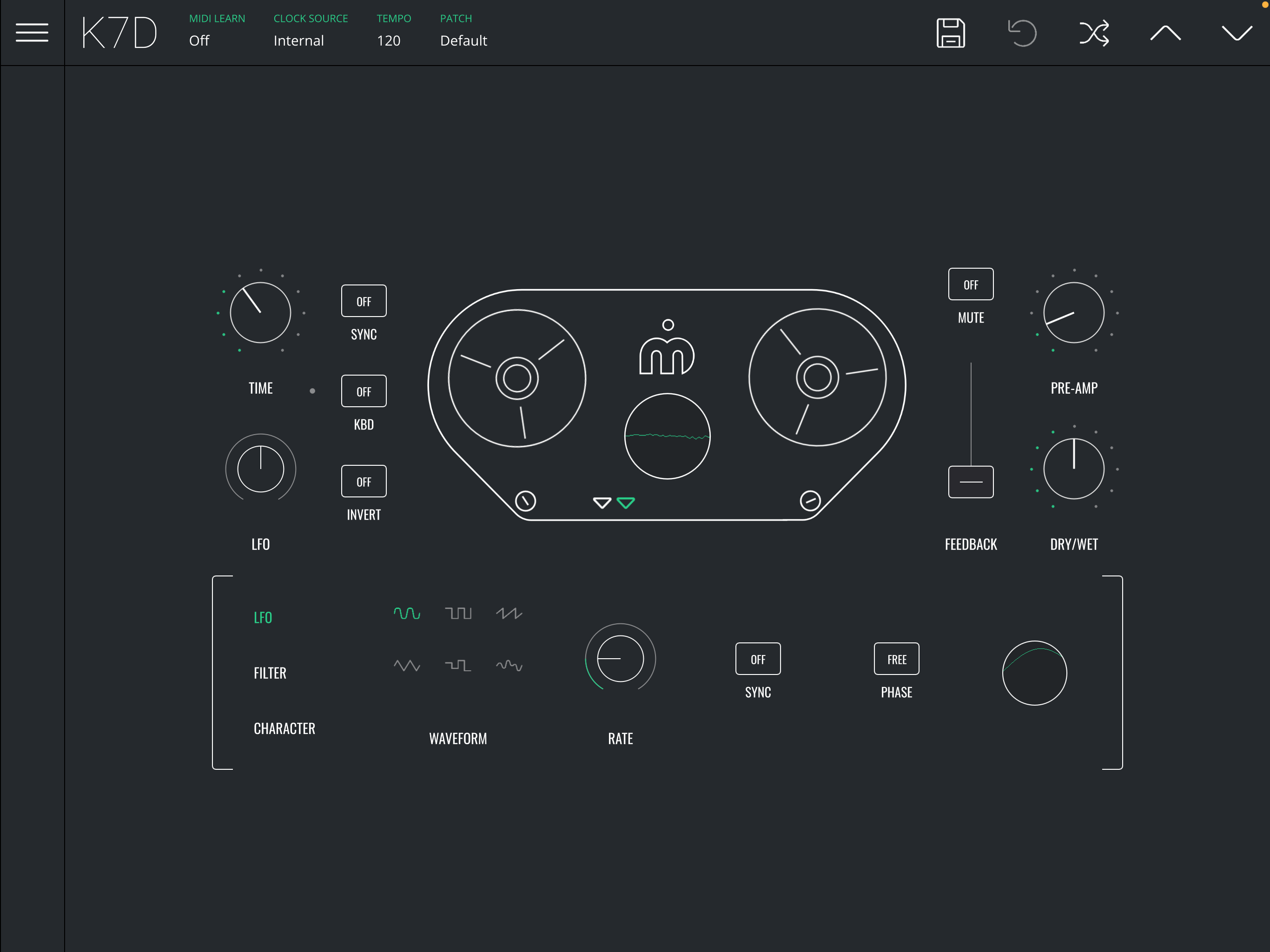Click the undo revert arrow icon
This screenshot has width=1270, height=952.
pos(1022,33)
